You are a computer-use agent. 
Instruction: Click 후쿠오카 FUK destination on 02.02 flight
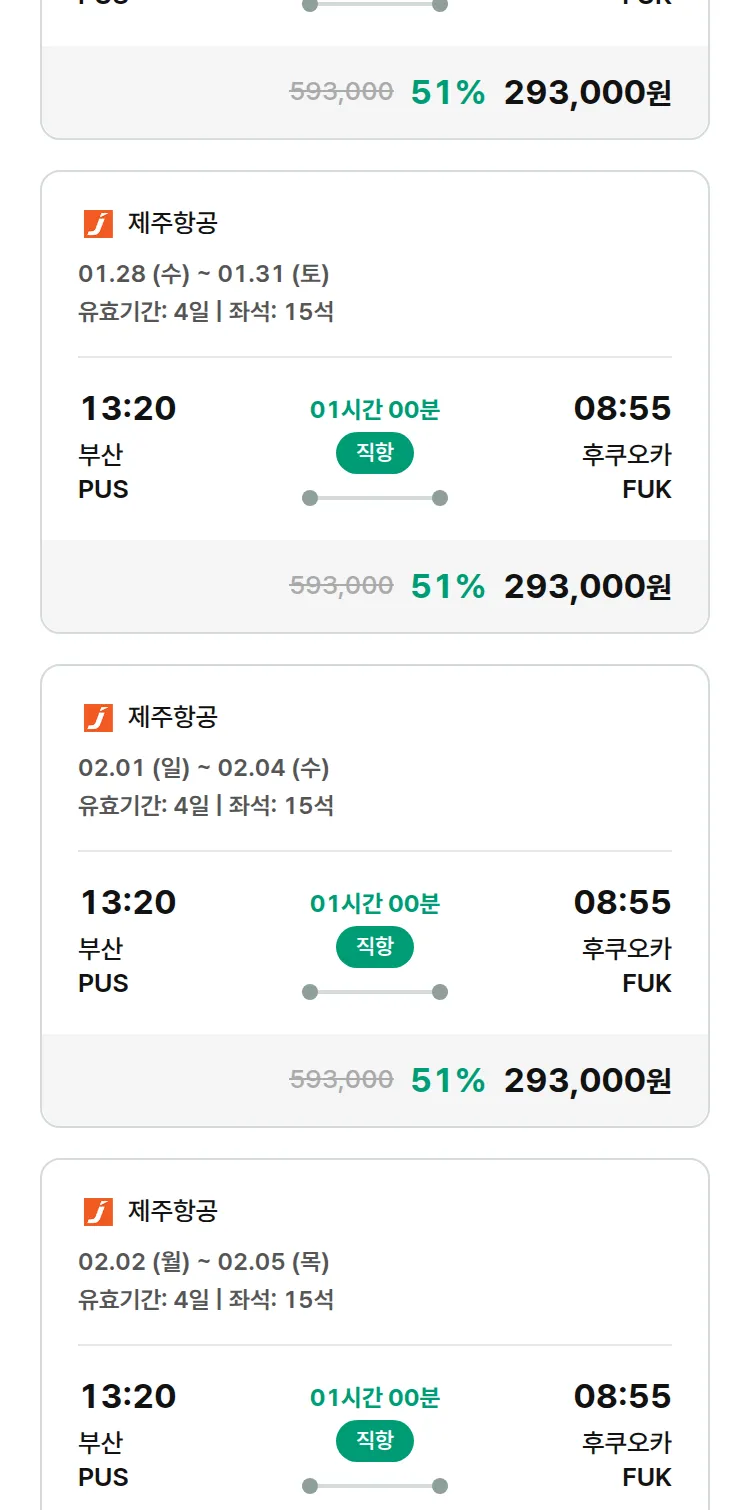point(627,1459)
